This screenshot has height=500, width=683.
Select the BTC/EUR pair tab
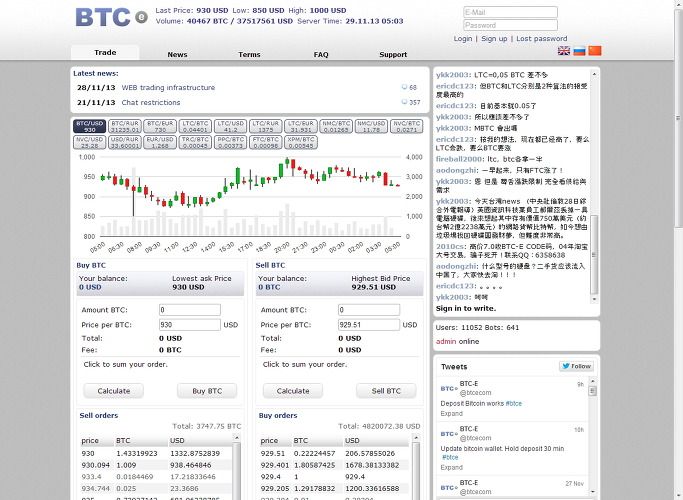(x=160, y=126)
